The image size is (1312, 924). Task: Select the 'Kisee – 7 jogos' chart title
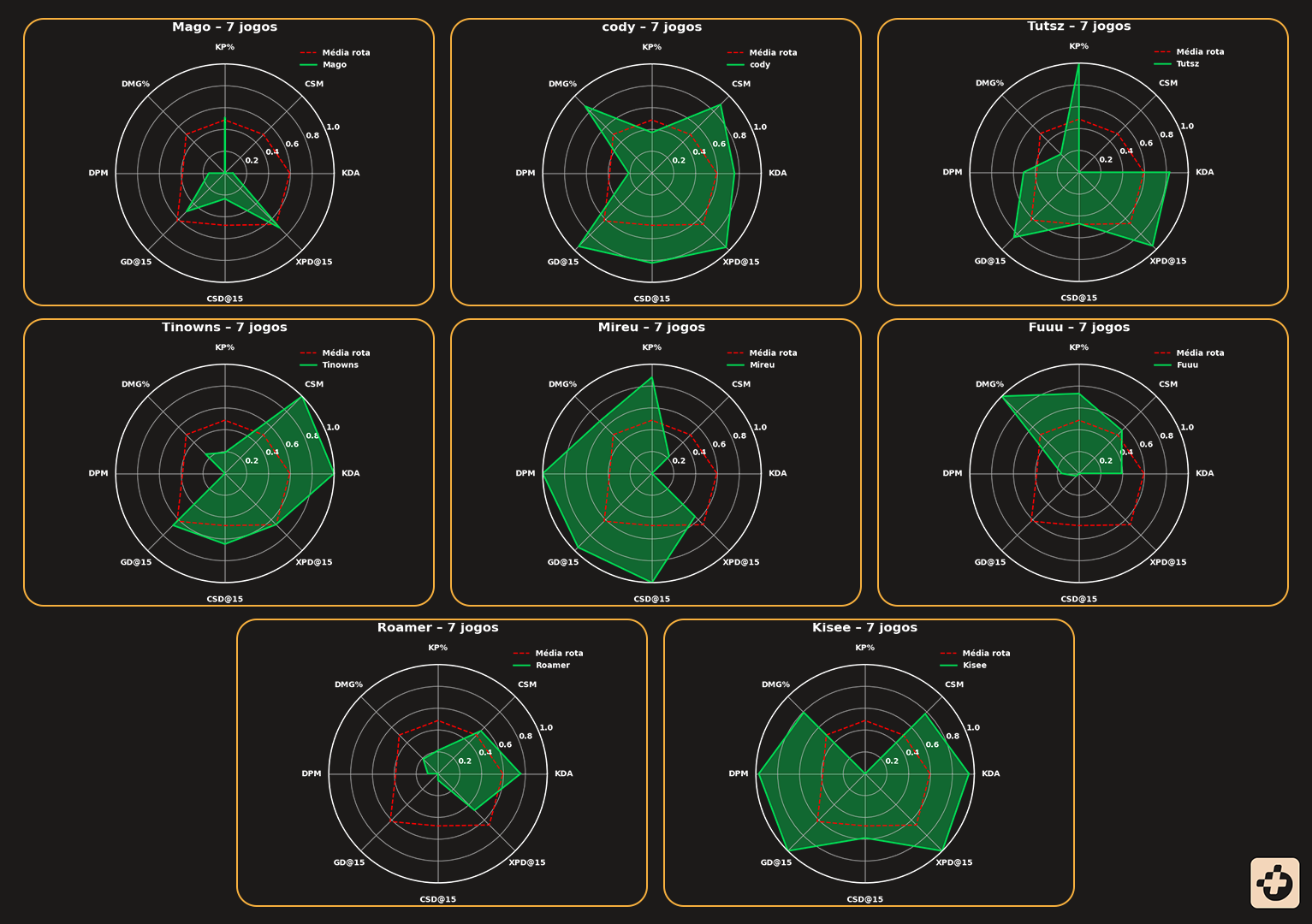(x=864, y=628)
